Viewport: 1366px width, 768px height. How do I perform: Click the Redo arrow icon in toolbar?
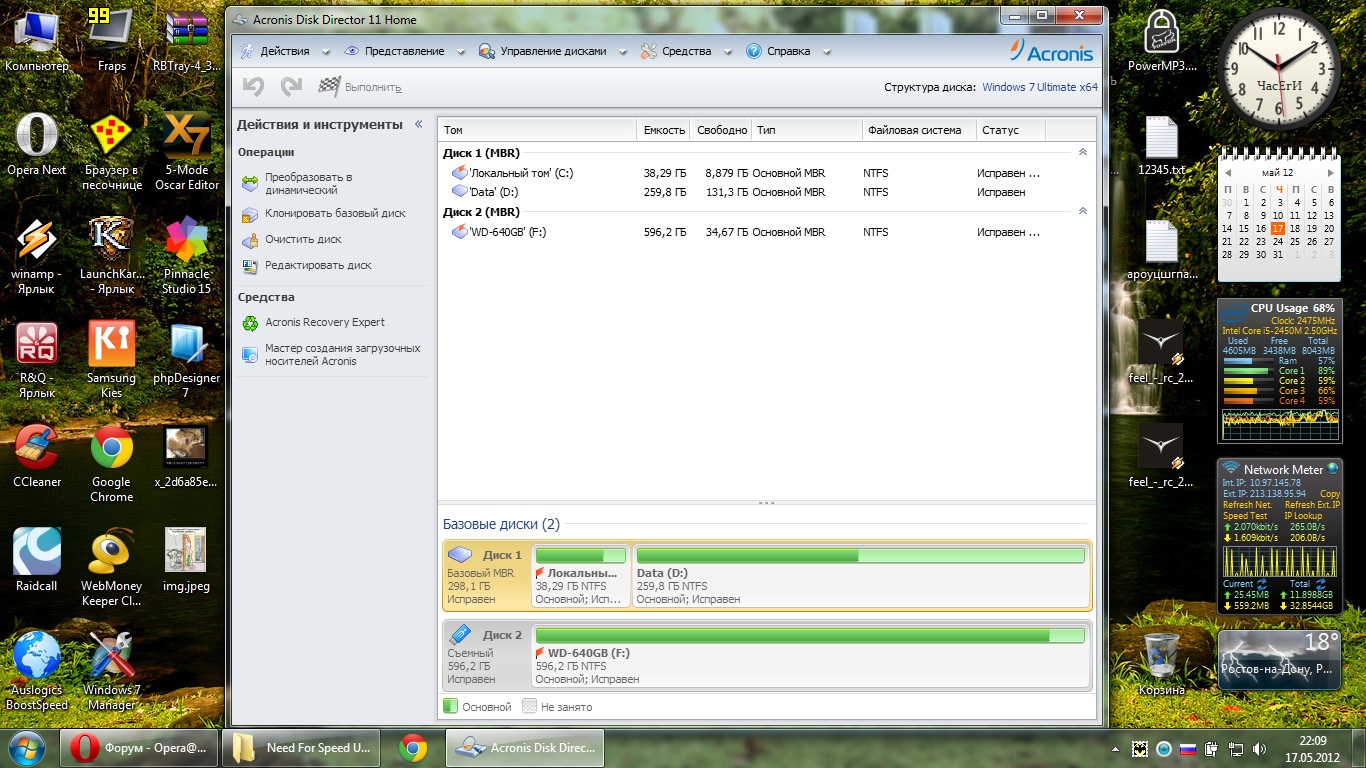[291, 87]
